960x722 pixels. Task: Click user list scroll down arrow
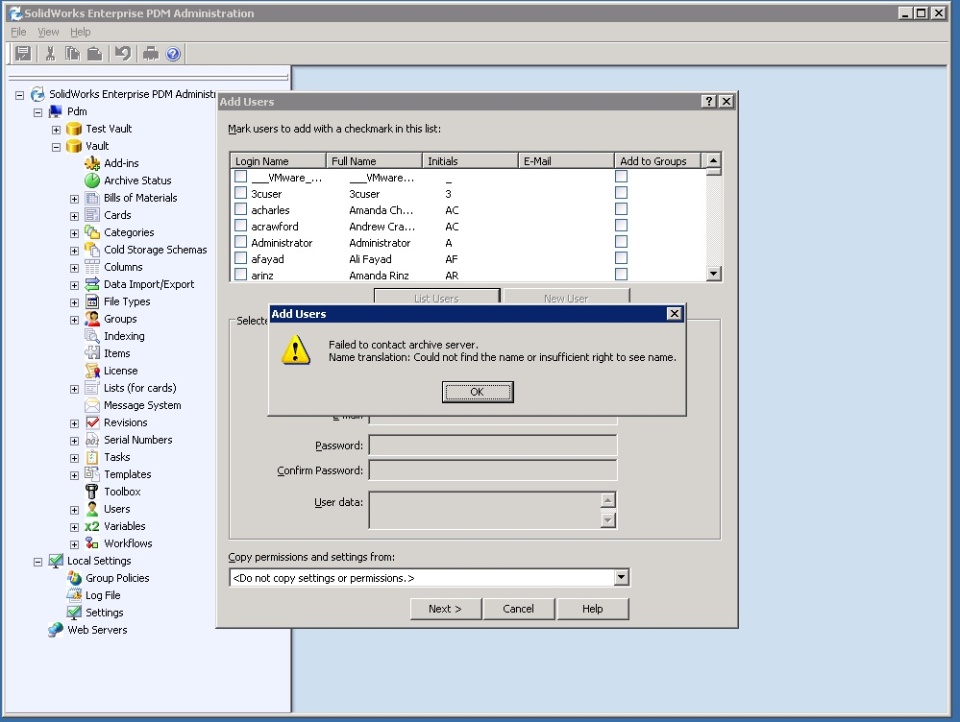click(713, 273)
